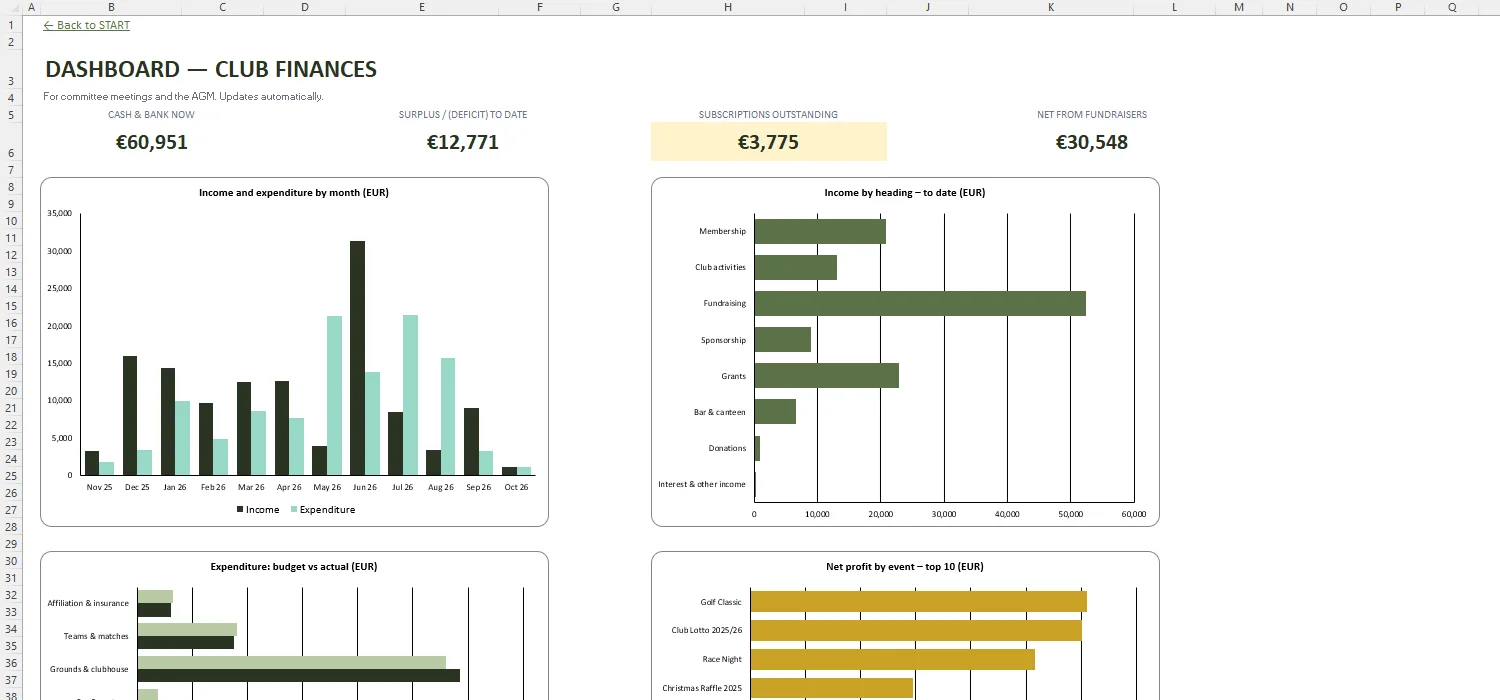This screenshot has width=1500, height=700.
Task: Click 'Expenditure: budget vs actual' chart title
Action: pos(294,566)
